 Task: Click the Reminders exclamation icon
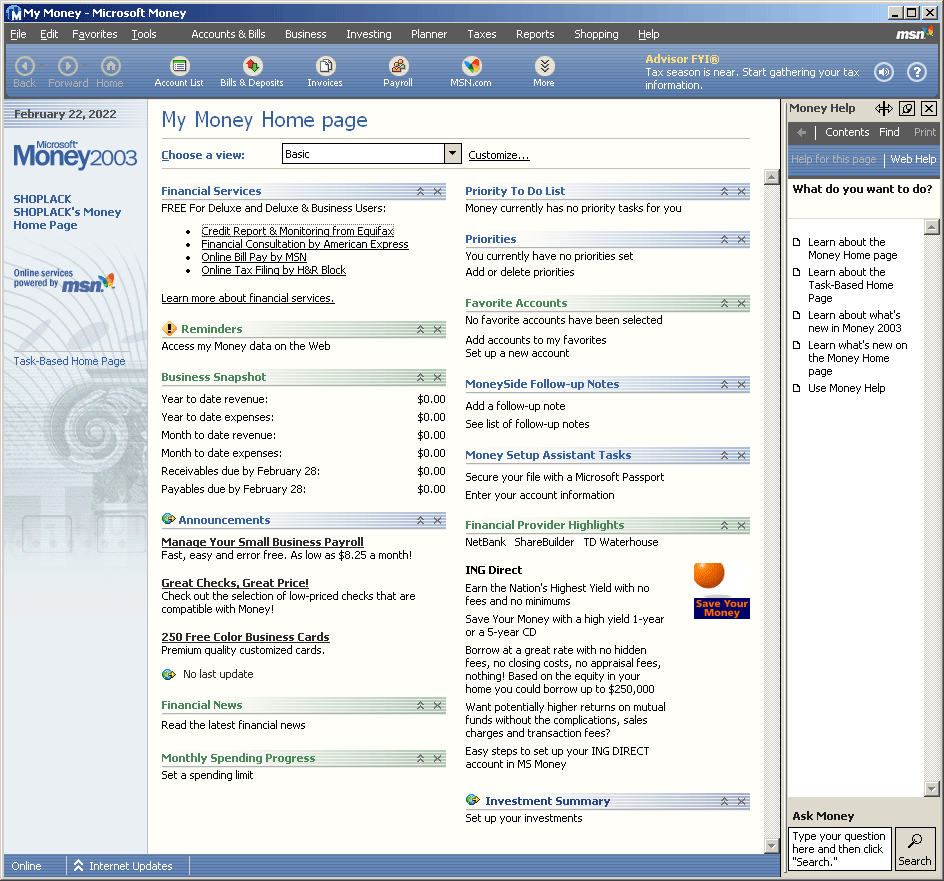click(x=169, y=329)
